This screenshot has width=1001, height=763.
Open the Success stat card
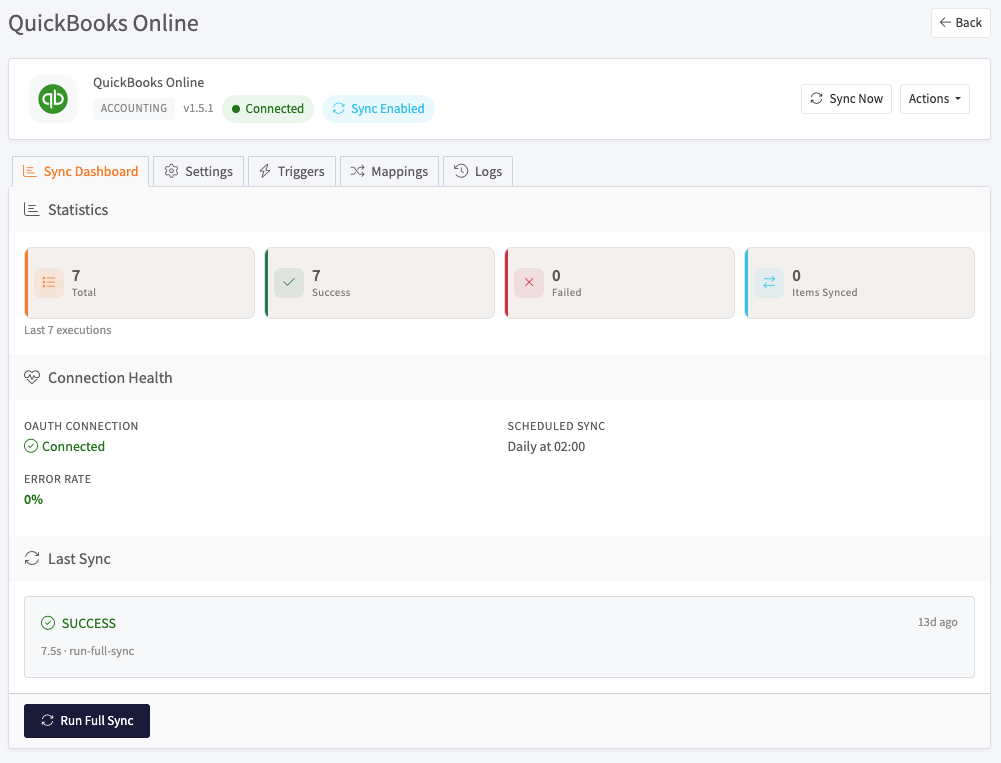(380, 283)
